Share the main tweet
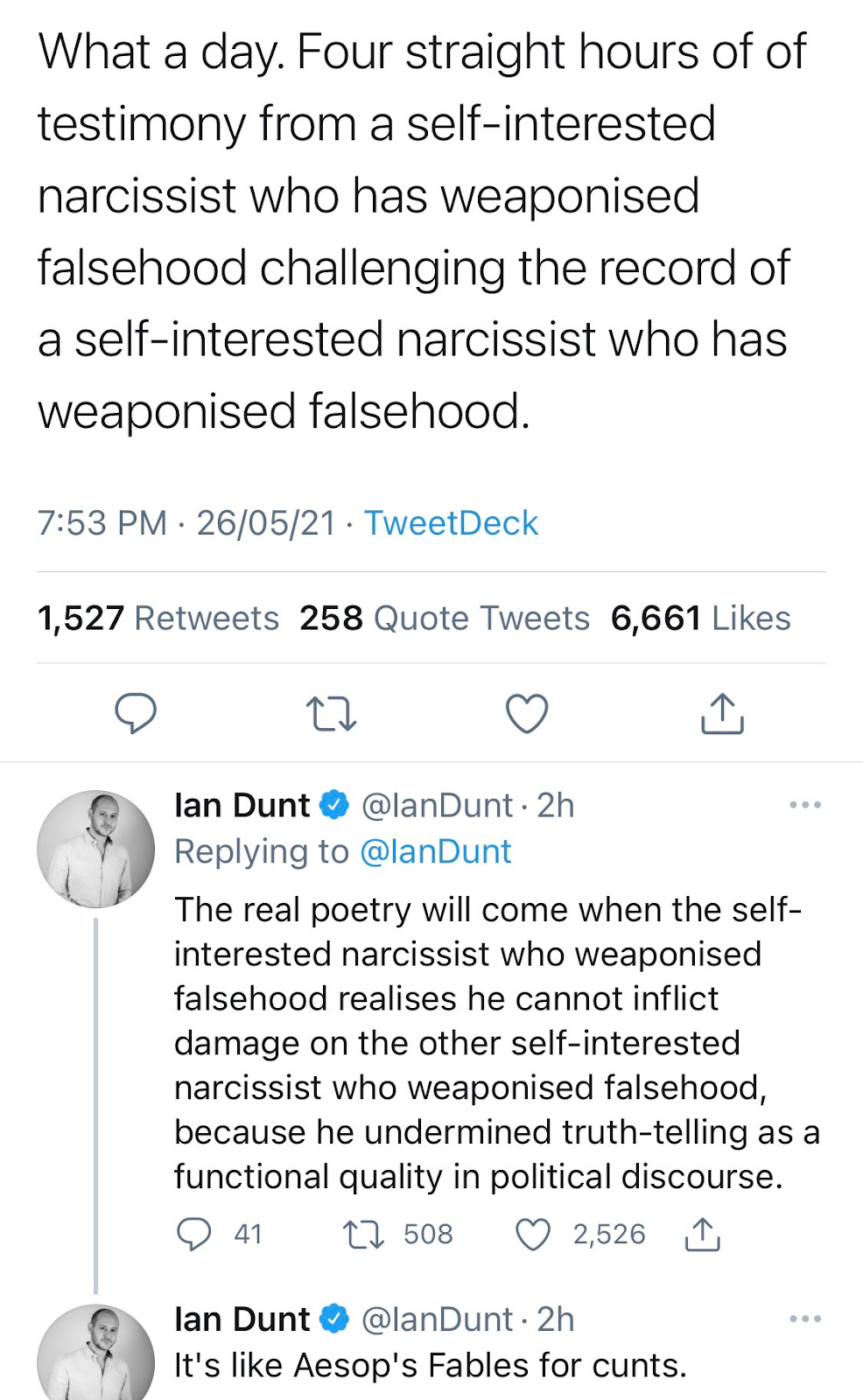Image resolution: width=863 pixels, height=1400 pixels. tap(722, 713)
